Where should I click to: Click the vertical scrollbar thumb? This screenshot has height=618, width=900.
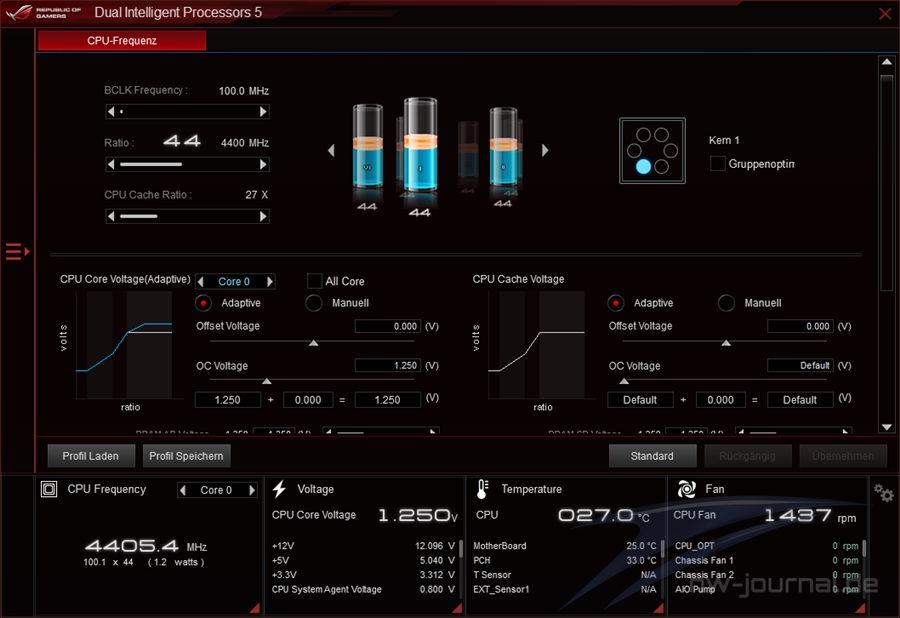point(886,181)
